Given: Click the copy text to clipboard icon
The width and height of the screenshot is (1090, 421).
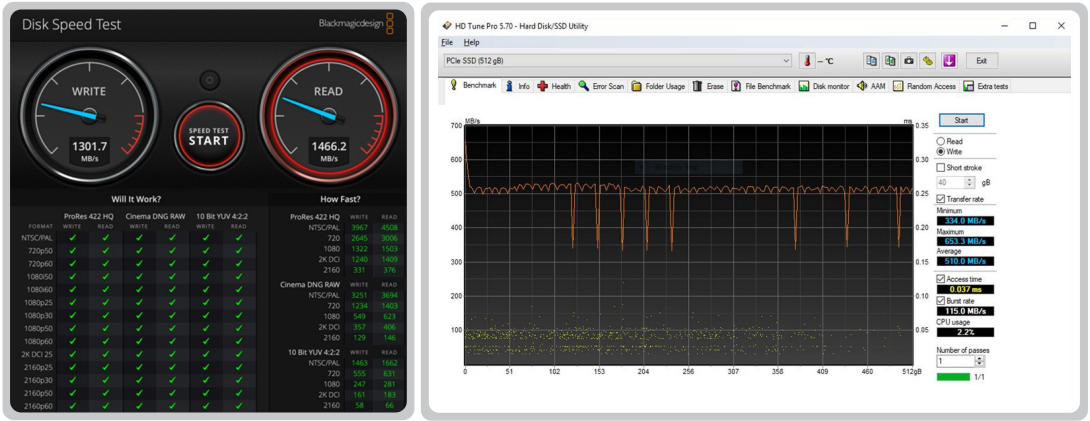Looking at the screenshot, I should pos(871,60).
